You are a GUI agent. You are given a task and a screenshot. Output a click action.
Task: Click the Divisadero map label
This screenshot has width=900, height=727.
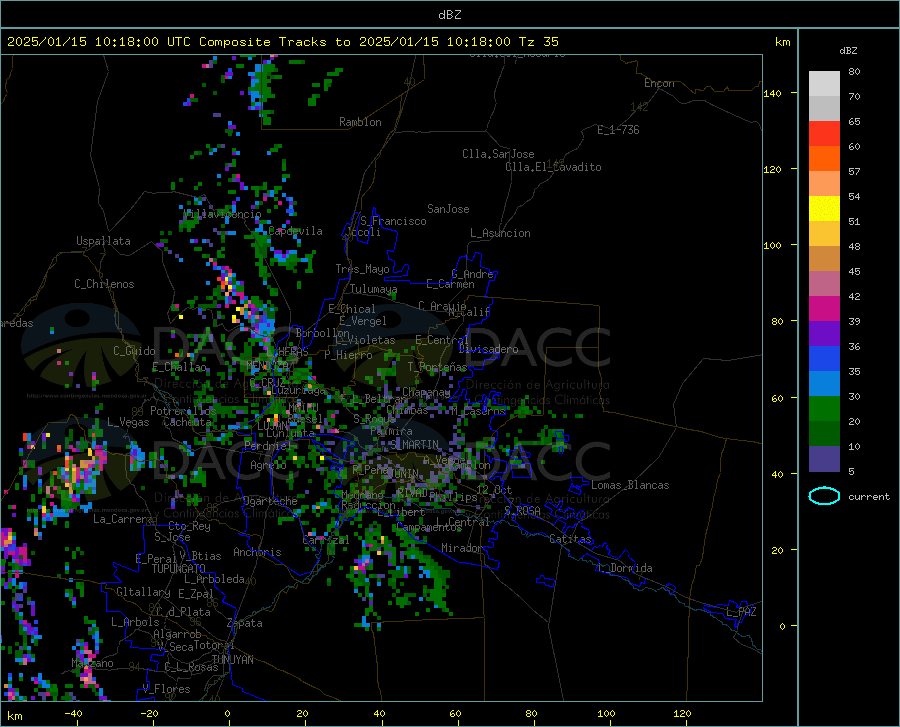click(488, 349)
